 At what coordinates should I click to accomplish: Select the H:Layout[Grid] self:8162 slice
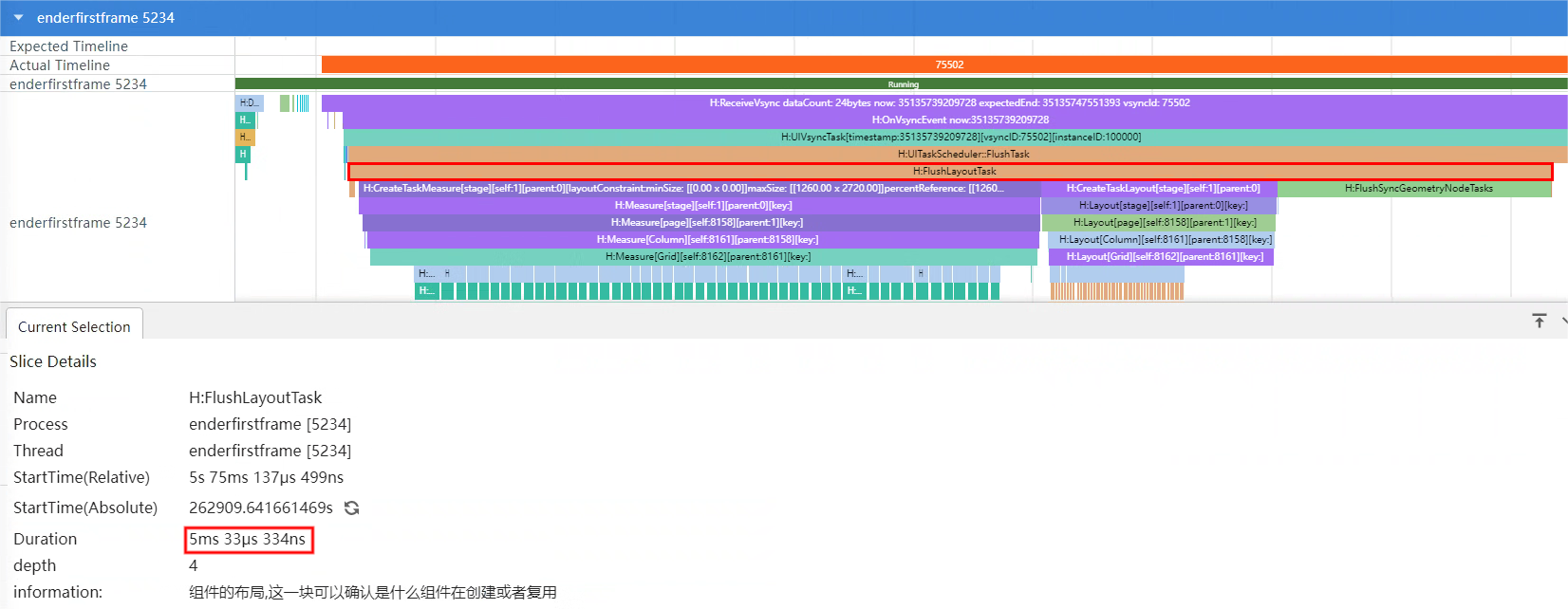[x=1161, y=256]
